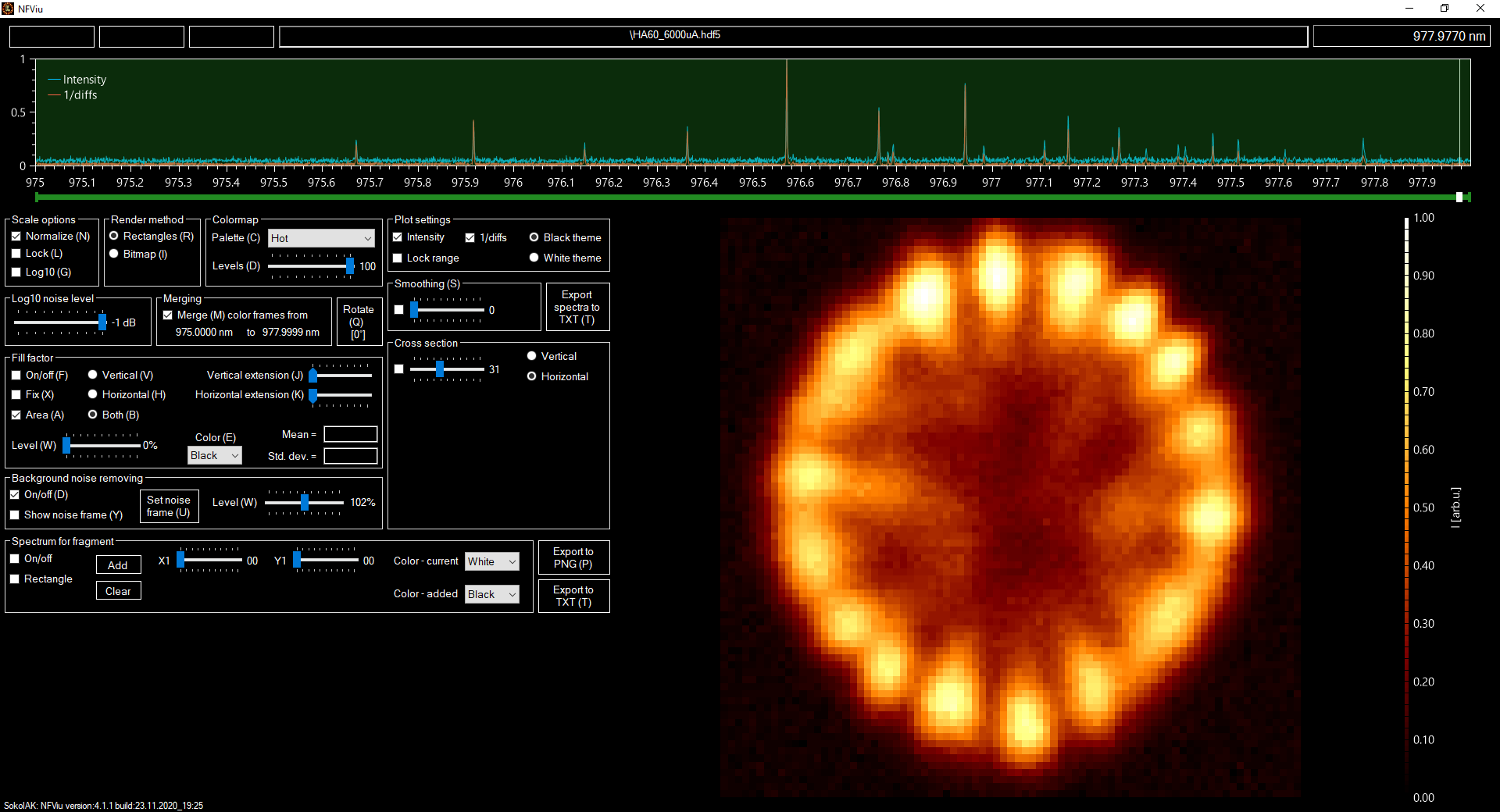Expand Fill factor Color (E) dropdown

tap(215, 456)
